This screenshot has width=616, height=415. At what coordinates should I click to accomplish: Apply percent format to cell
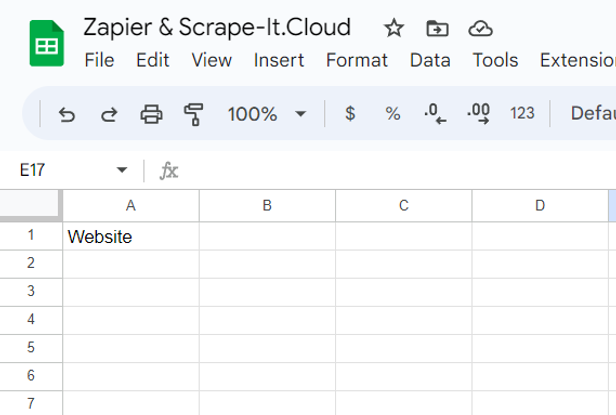(x=393, y=114)
